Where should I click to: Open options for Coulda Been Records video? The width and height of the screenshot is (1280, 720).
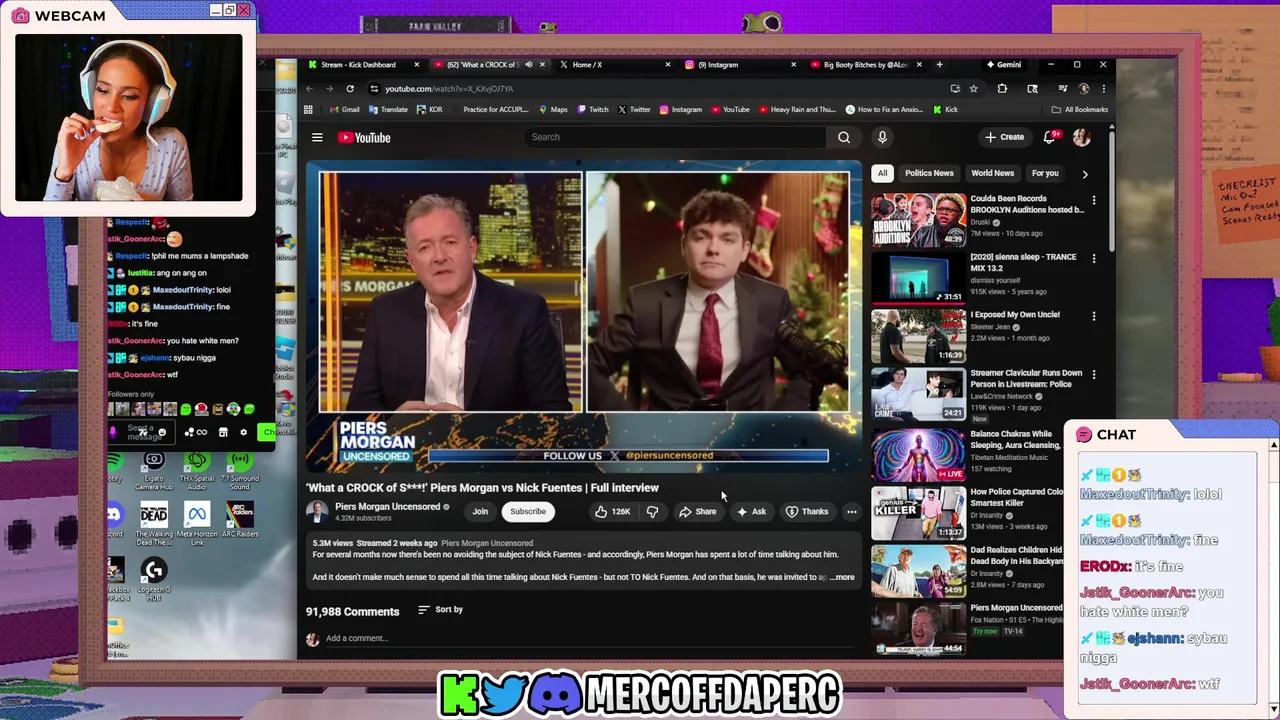[1094, 200]
